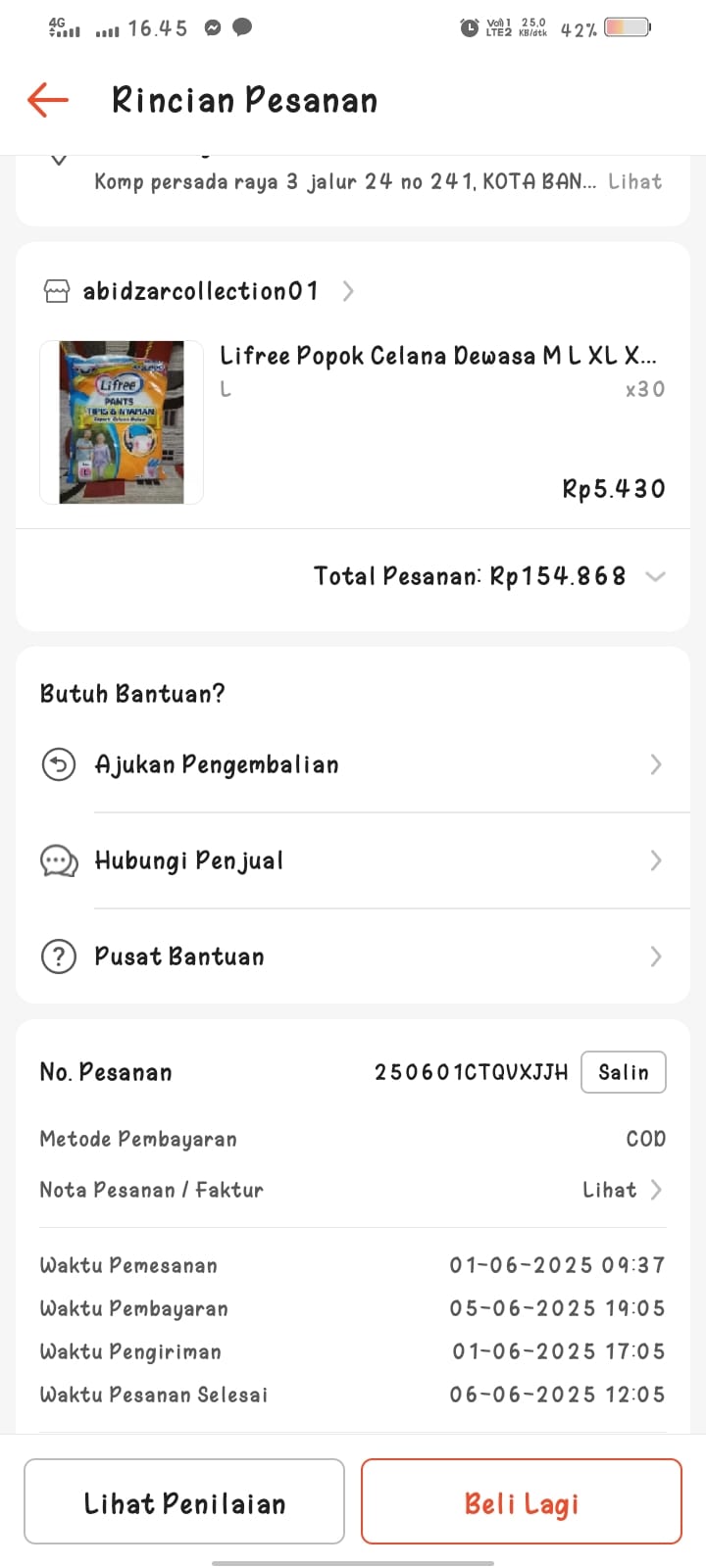
Task: Tap the chat bubbles seller icon
Action: (59, 860)
